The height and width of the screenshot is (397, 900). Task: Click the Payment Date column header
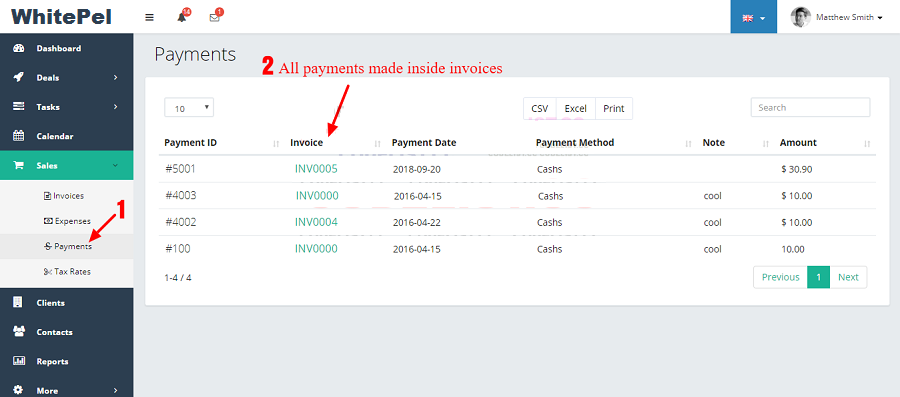point(424,142)
